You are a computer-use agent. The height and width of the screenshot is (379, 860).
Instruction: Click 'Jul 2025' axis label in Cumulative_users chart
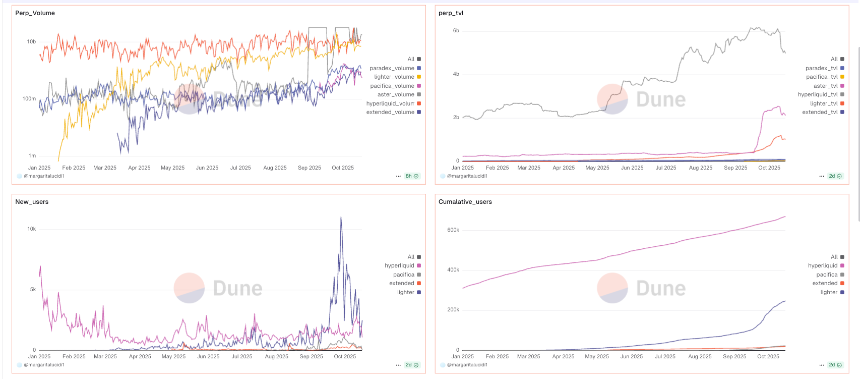665,356
